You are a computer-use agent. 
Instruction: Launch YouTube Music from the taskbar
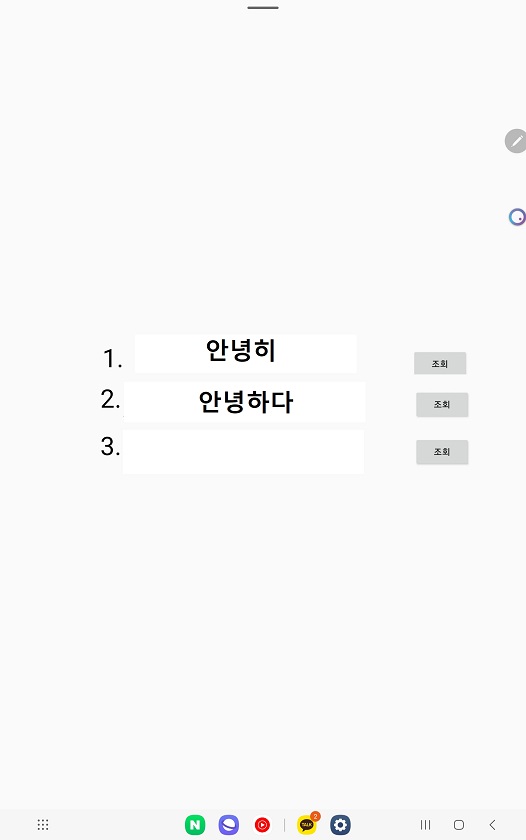point(262,824)
